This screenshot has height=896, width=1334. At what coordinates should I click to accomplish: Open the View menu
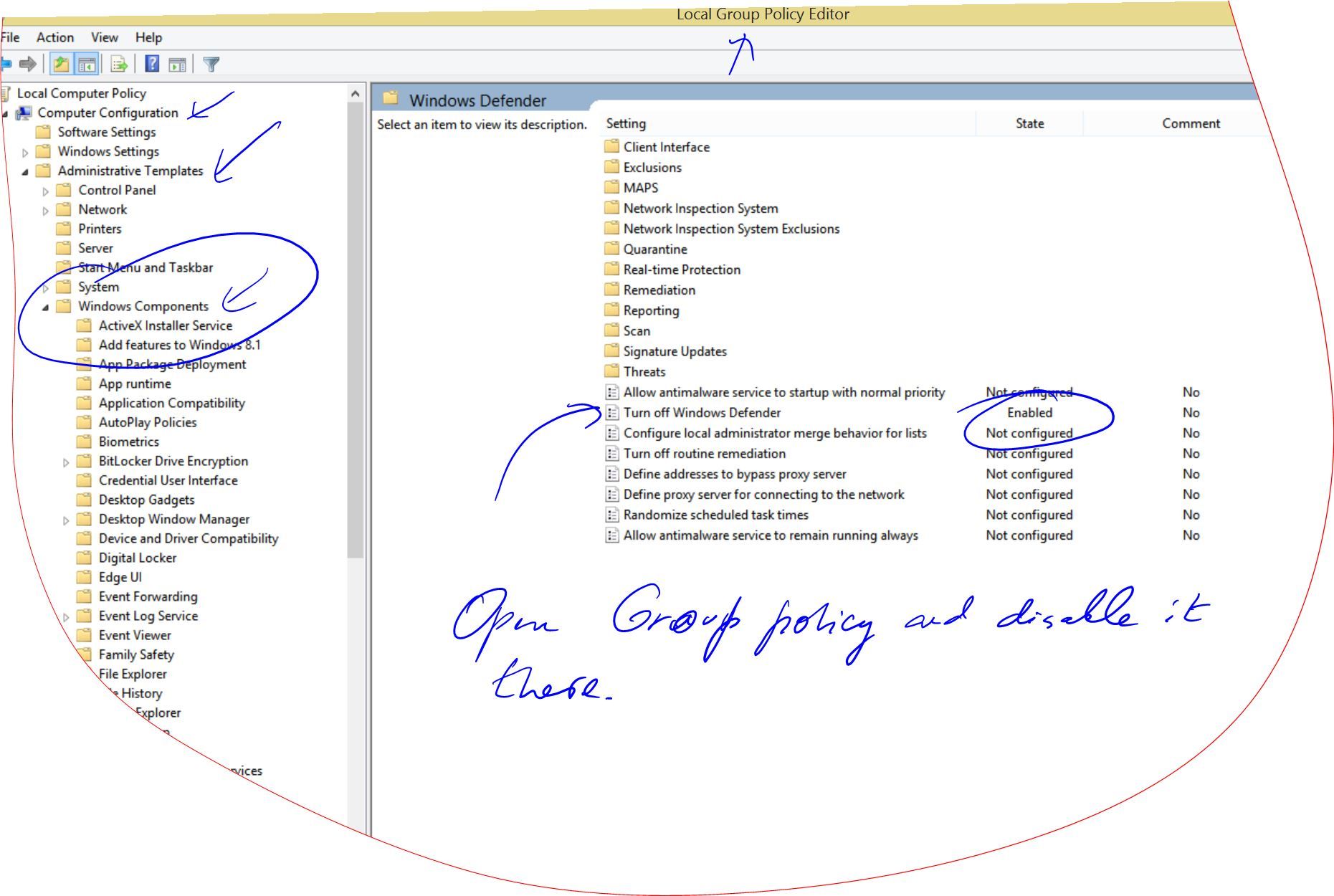pyautogui.click(x=105, y=37)
